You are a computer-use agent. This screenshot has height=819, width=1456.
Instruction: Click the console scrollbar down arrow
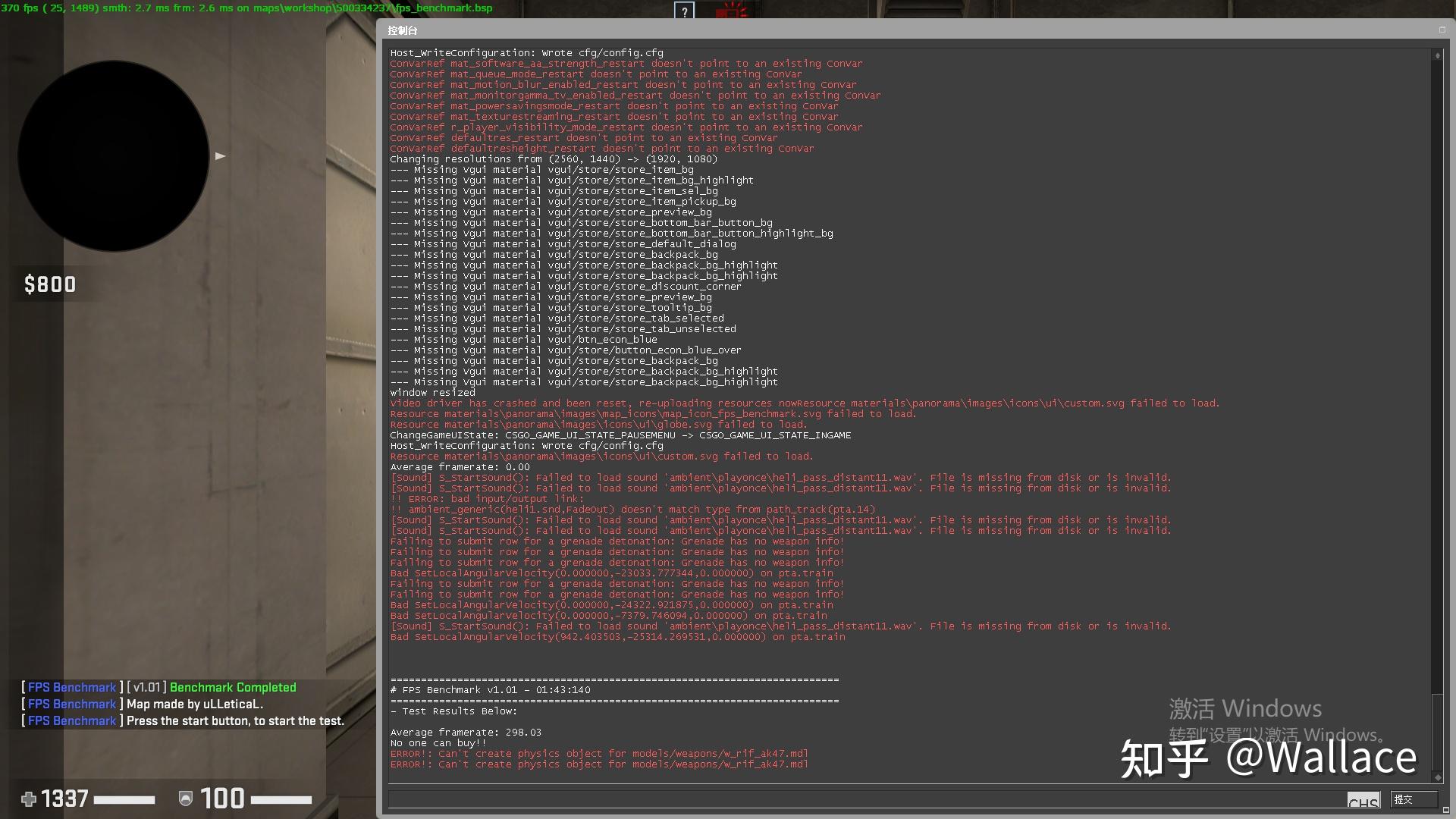(1437, 777)
